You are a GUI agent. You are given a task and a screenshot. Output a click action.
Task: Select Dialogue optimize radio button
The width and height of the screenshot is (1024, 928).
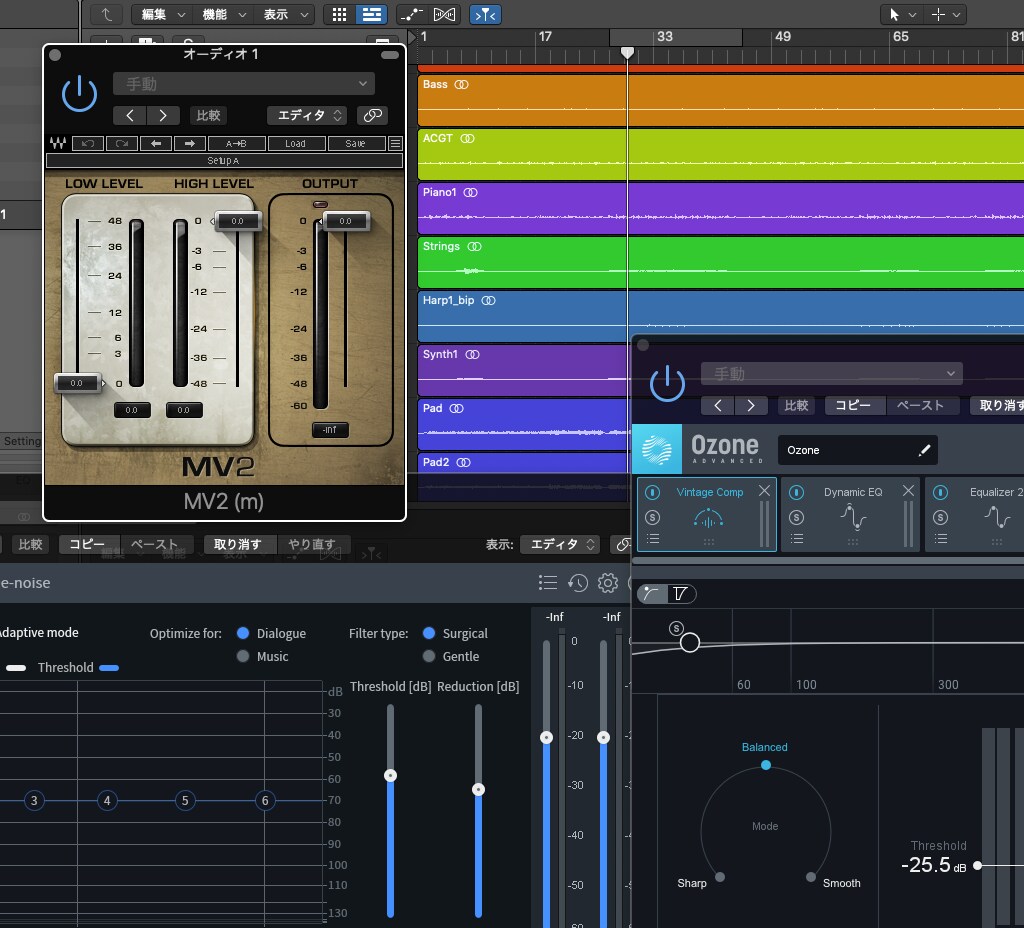[x=243, y=633]
